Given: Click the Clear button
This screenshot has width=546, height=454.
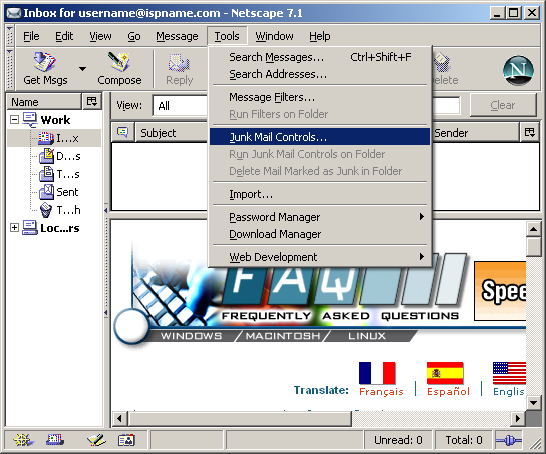Looking at the screenshot, I should [x=503, y=105].
